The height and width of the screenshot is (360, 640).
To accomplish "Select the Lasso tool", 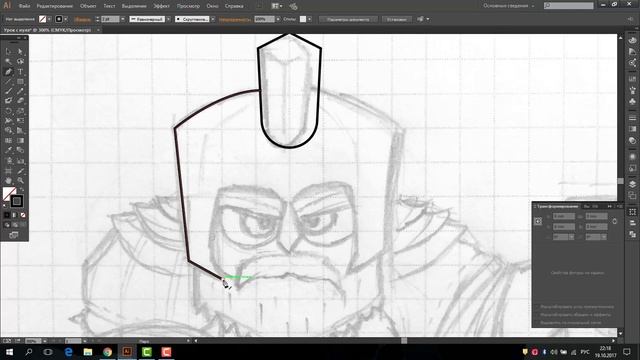I will 20,61.
